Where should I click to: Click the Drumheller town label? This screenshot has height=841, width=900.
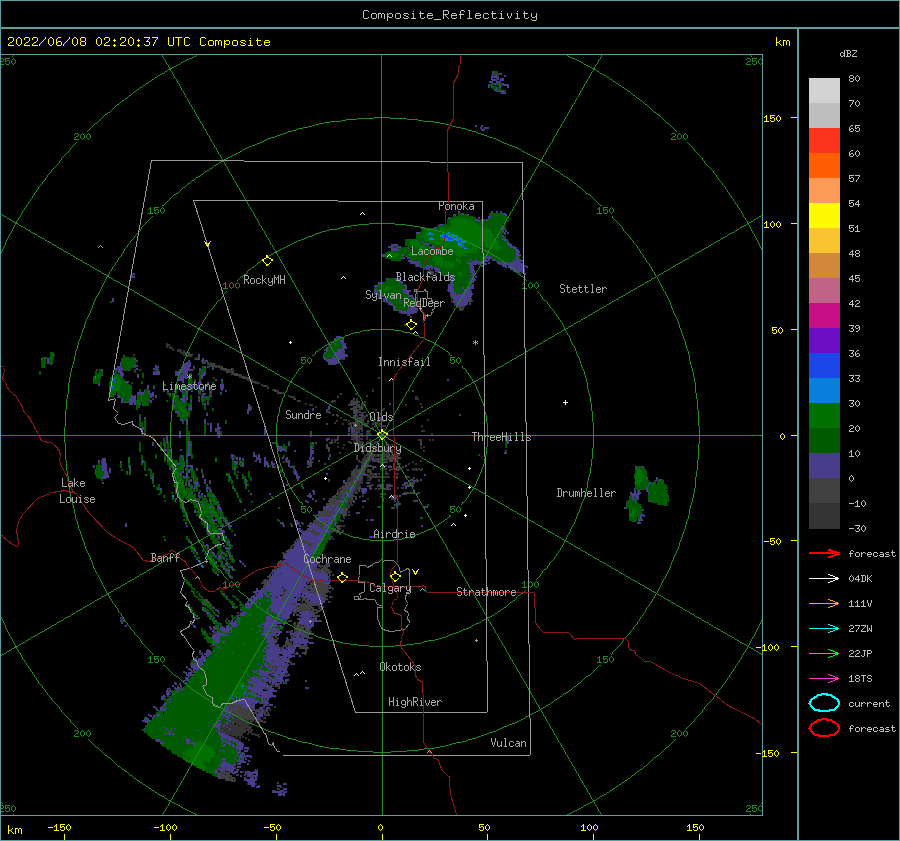(x=586, y=493)
